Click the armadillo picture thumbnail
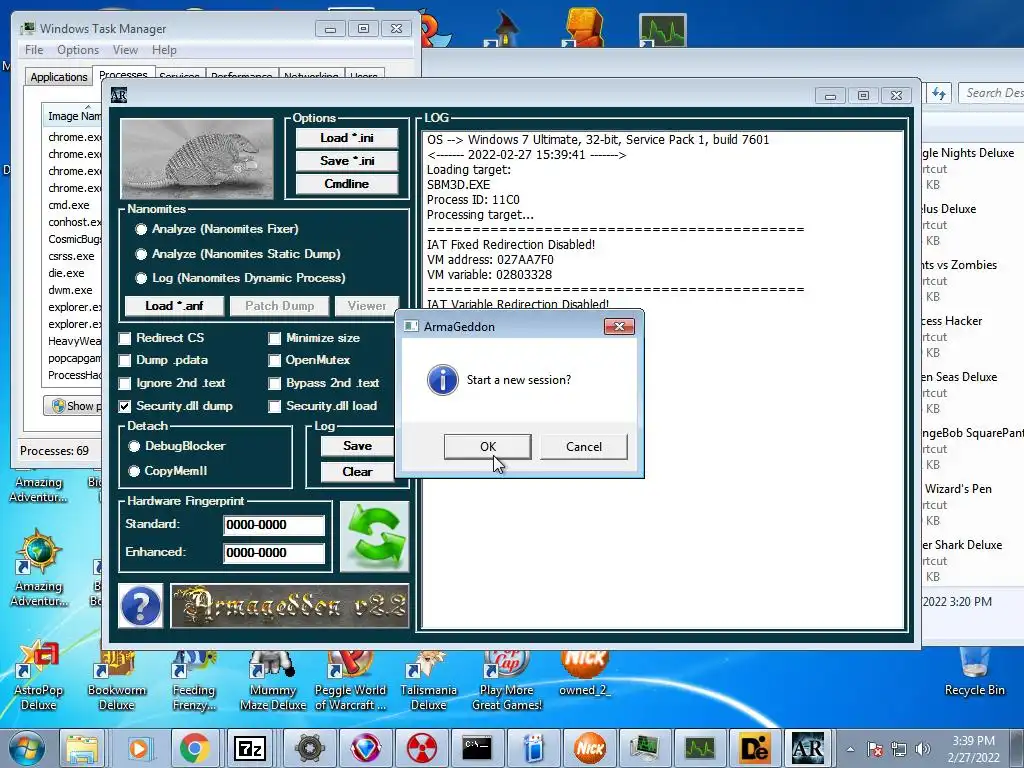 tap(197, 159)
